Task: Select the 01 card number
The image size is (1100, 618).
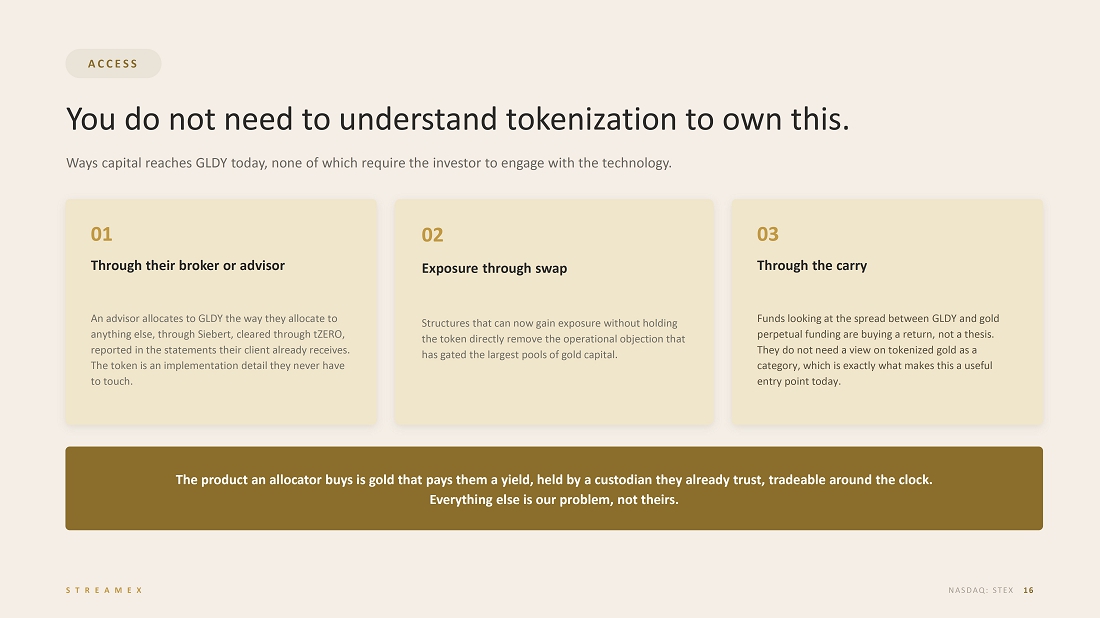Action: click(x=101, y=234)
